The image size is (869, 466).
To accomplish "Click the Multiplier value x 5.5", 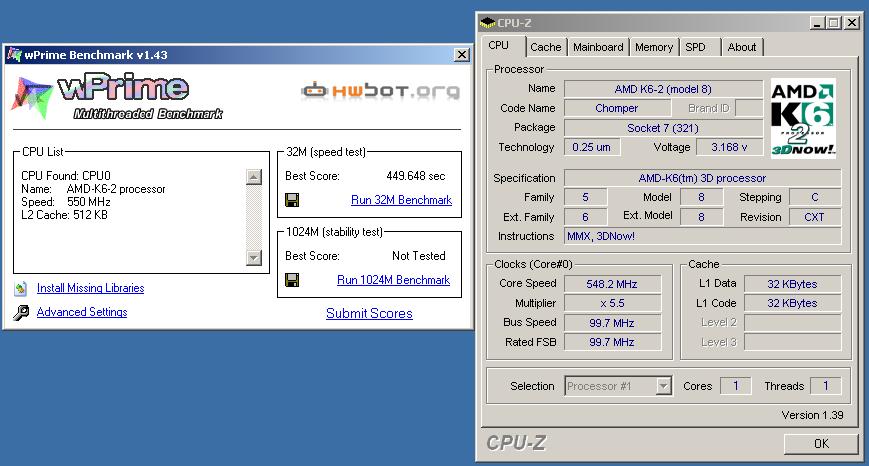I will pyautogui.click(x=612, y=303).
